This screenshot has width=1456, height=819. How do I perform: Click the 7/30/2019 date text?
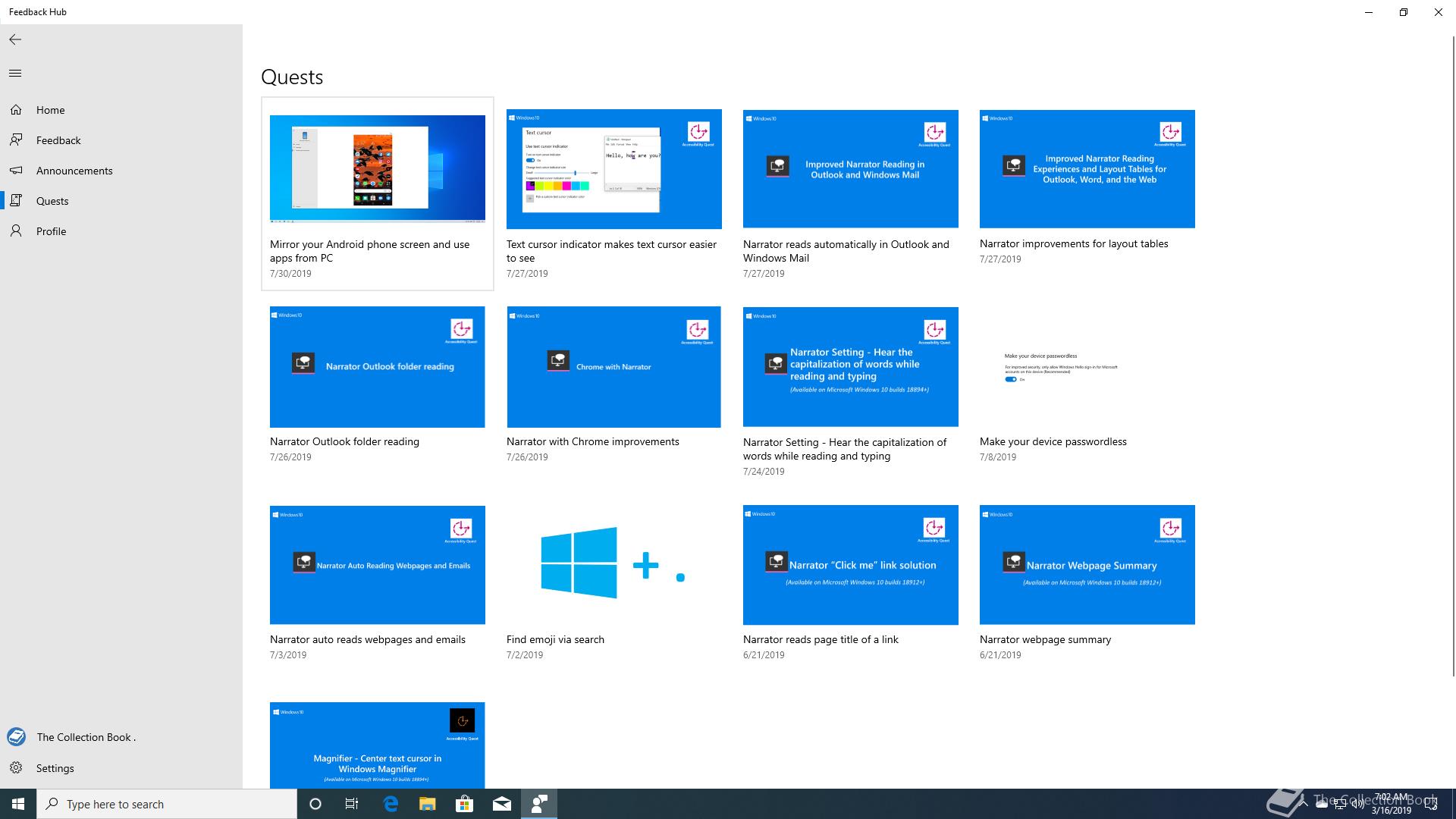[290, 274]
